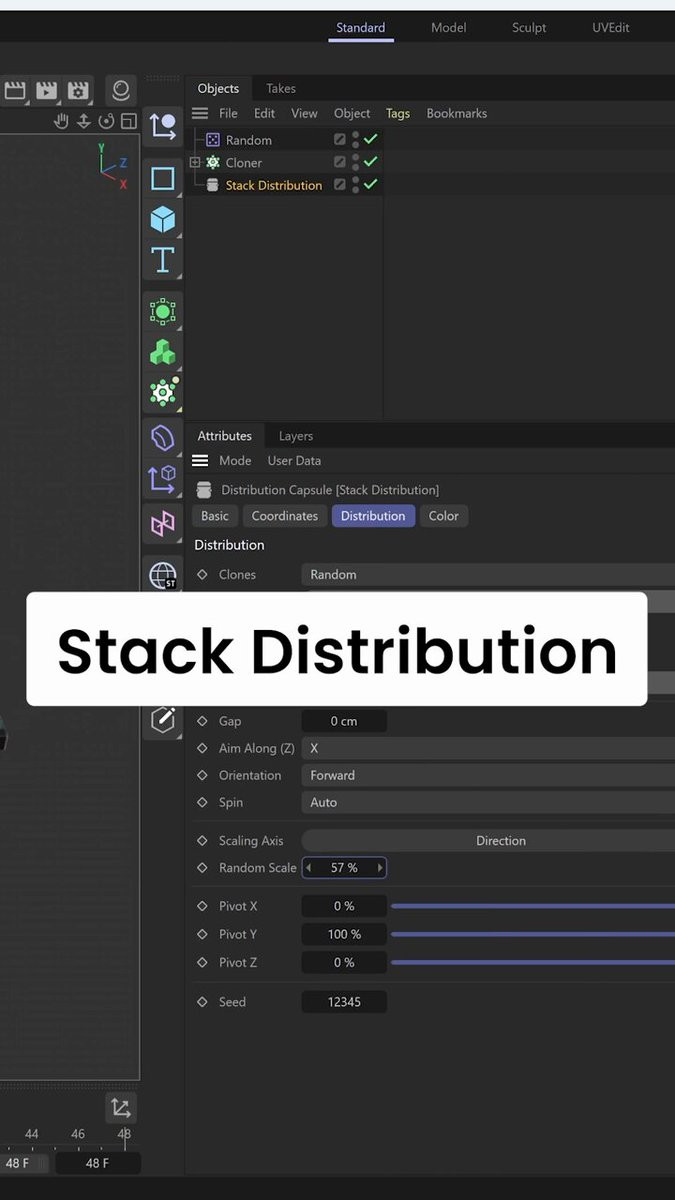Toggle the Random visibility dots

click(x=355, y=140)
